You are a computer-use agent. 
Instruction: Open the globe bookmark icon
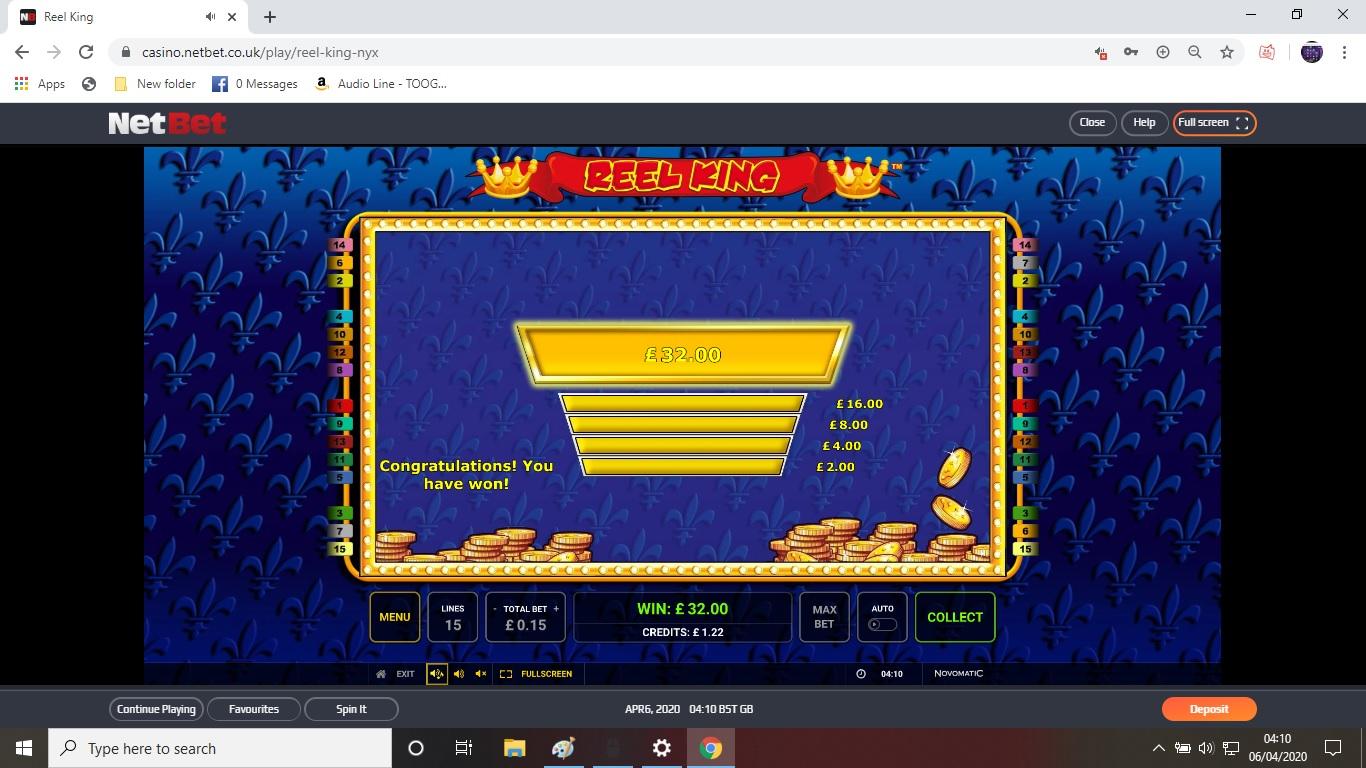pos(89,84)
